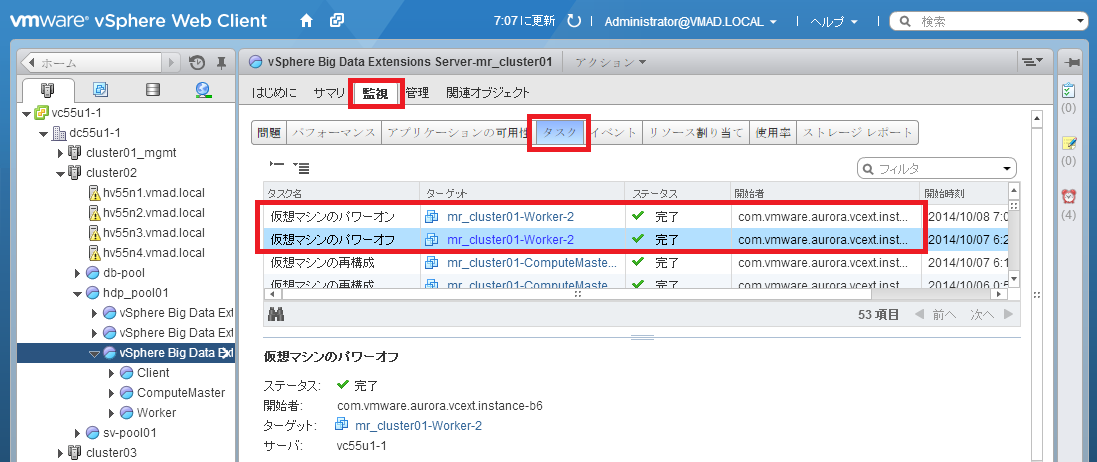Collapse the vc55u1-1 tree node

pos(27,113)
